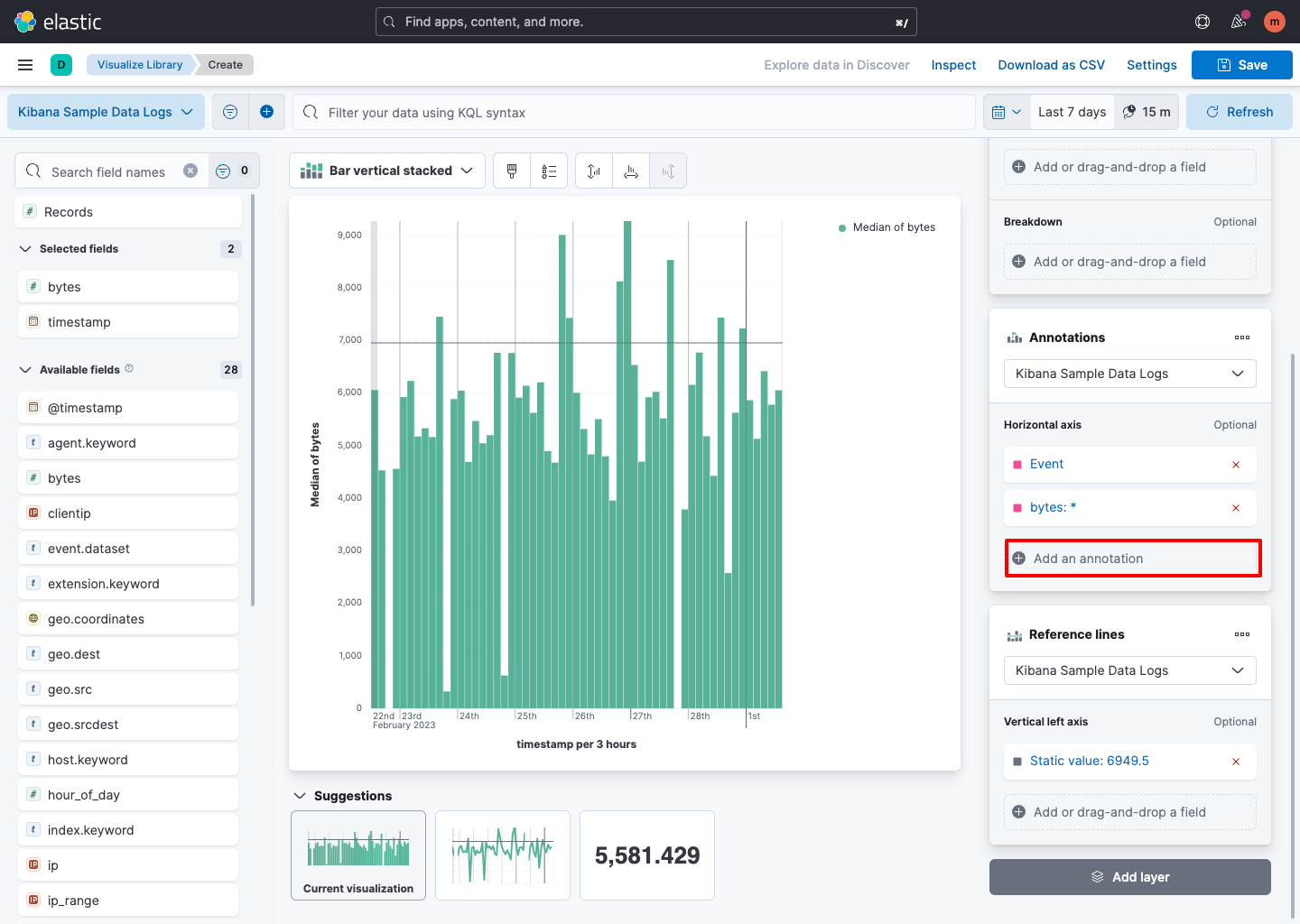
Task: Click the add filter plus icon
Action: click(x=266, y=111)
